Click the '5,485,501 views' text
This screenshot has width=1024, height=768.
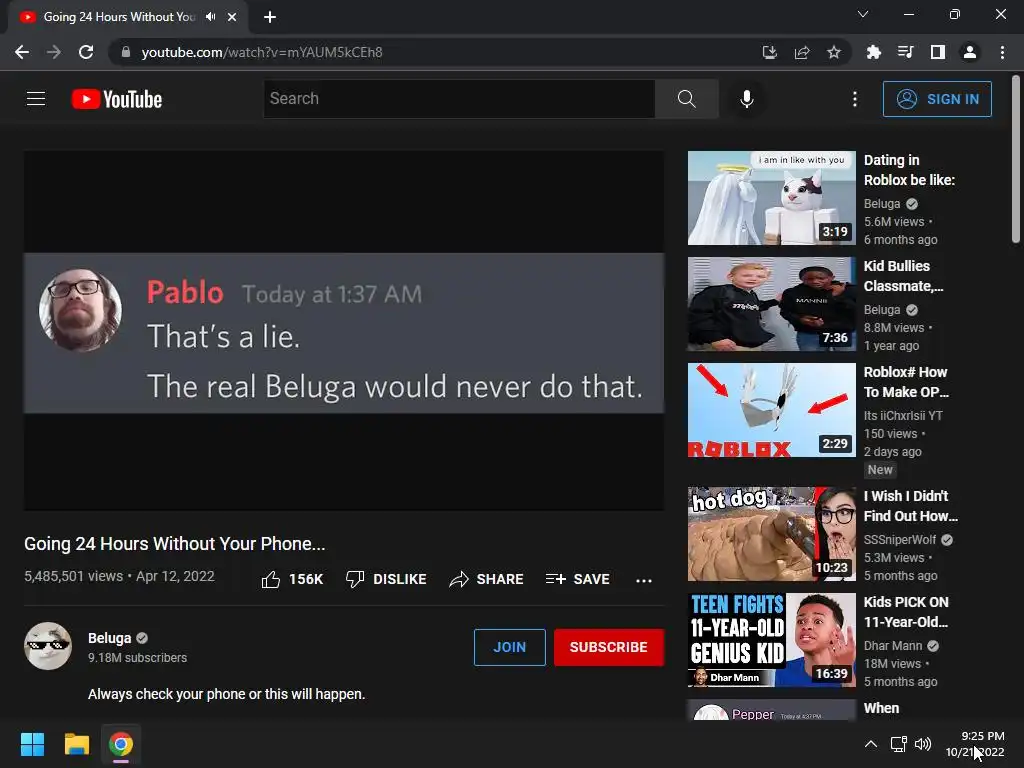pyautogui.click(x=73, y=576)
